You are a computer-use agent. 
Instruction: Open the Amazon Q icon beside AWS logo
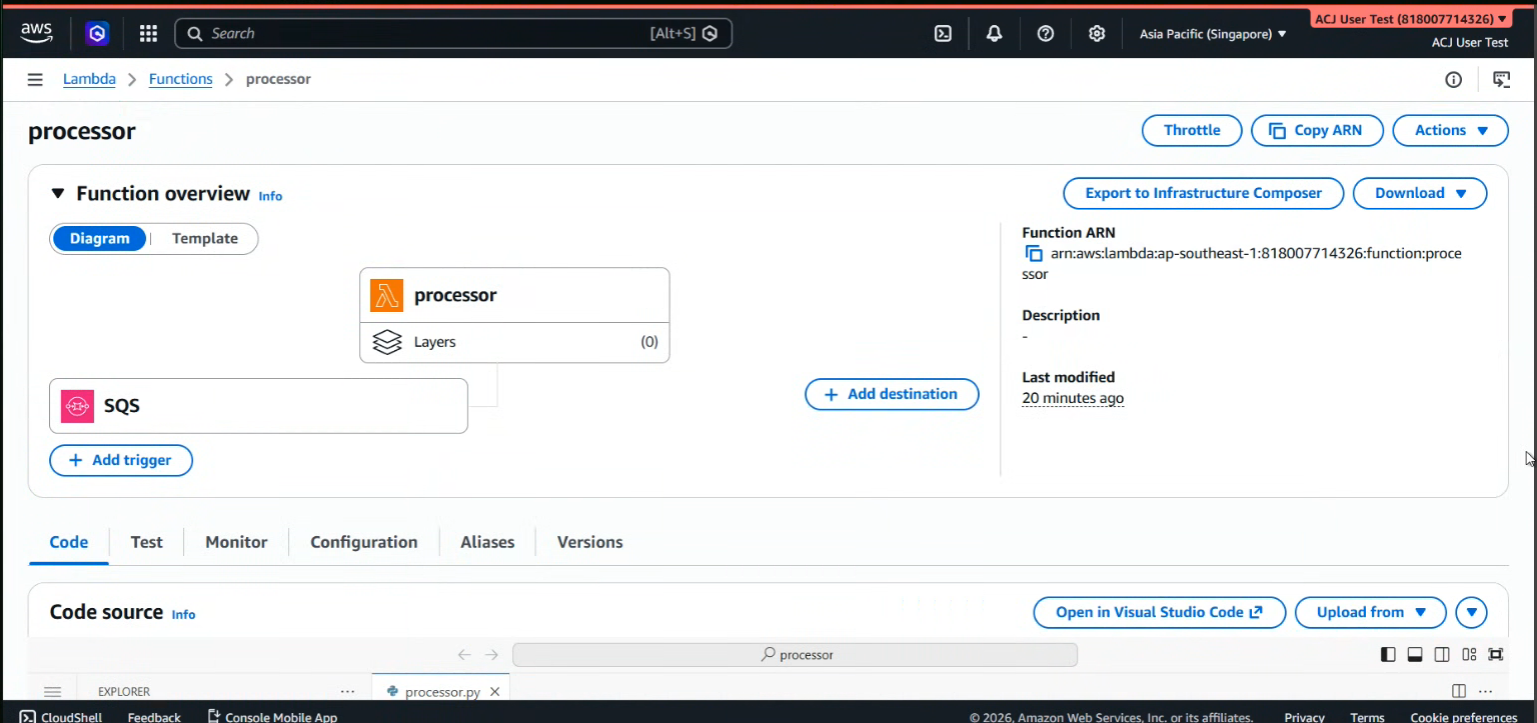(97, 33)
